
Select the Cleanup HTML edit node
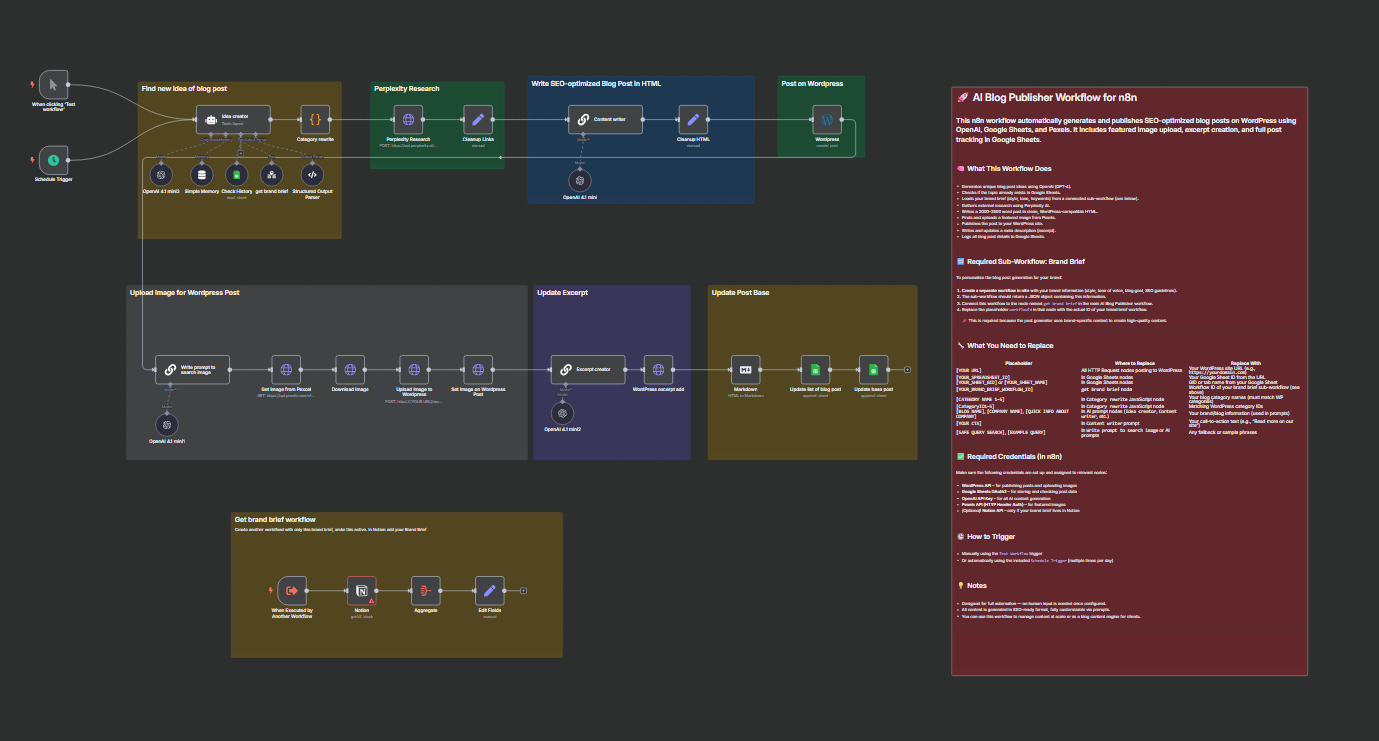pyautogui.click(x=693, y=120)
